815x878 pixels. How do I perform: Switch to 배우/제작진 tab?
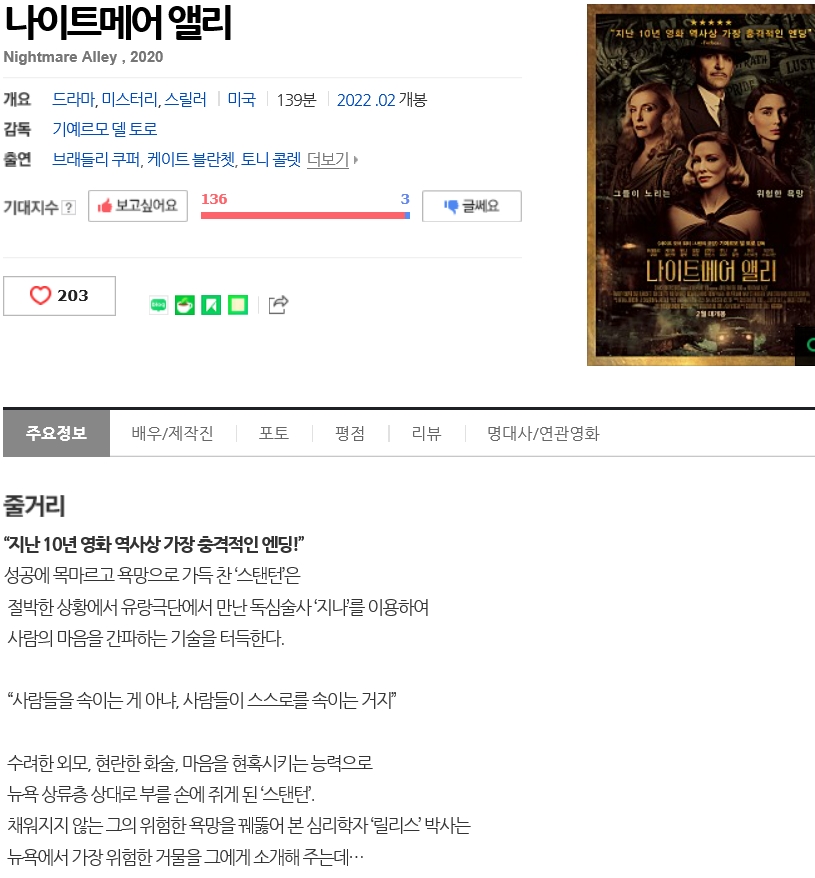click(173, 433)
